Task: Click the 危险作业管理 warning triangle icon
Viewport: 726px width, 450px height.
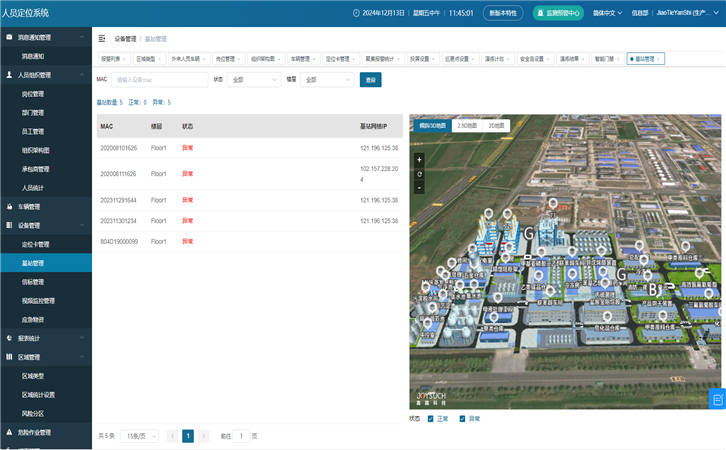Action: point(9,432)
